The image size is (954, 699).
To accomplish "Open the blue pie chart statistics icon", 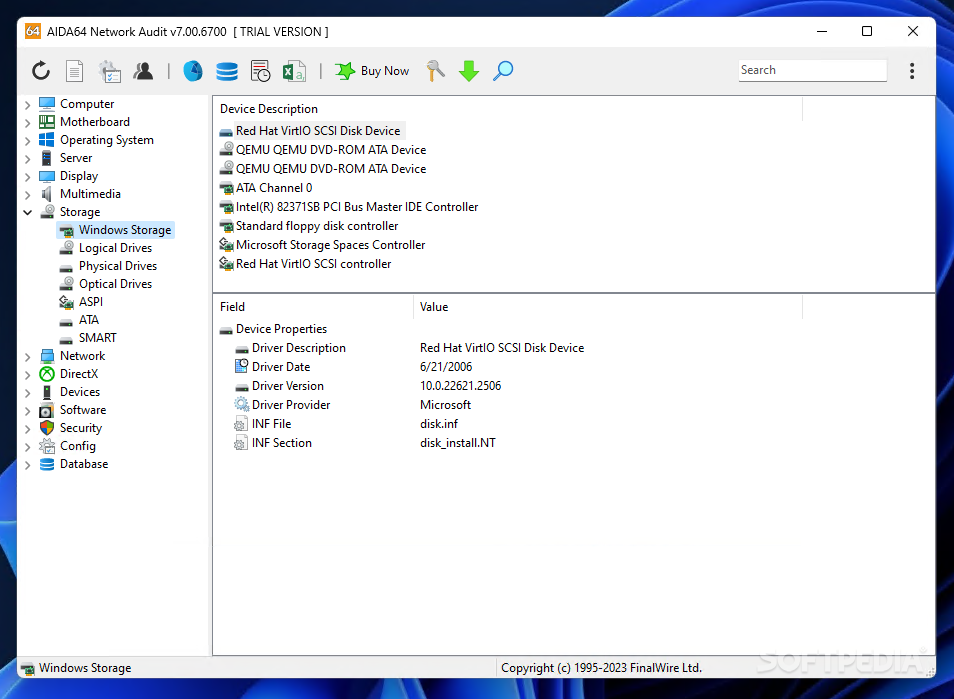I will [x=193, y=71].
